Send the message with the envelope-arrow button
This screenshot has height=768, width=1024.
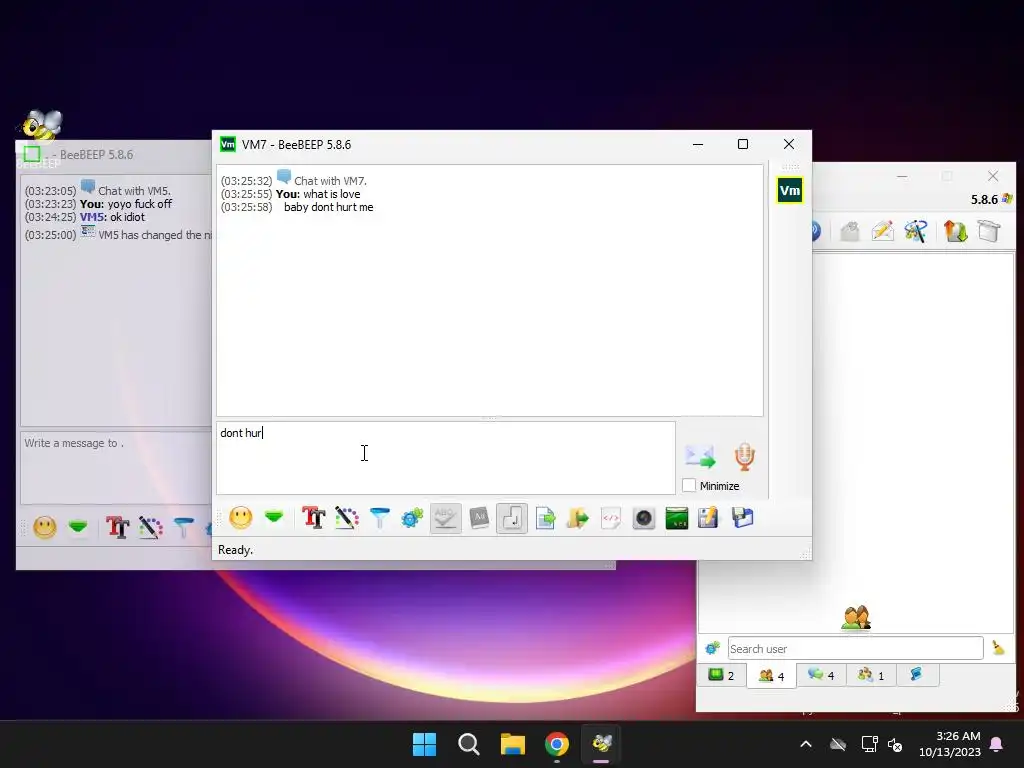(700, 456)
